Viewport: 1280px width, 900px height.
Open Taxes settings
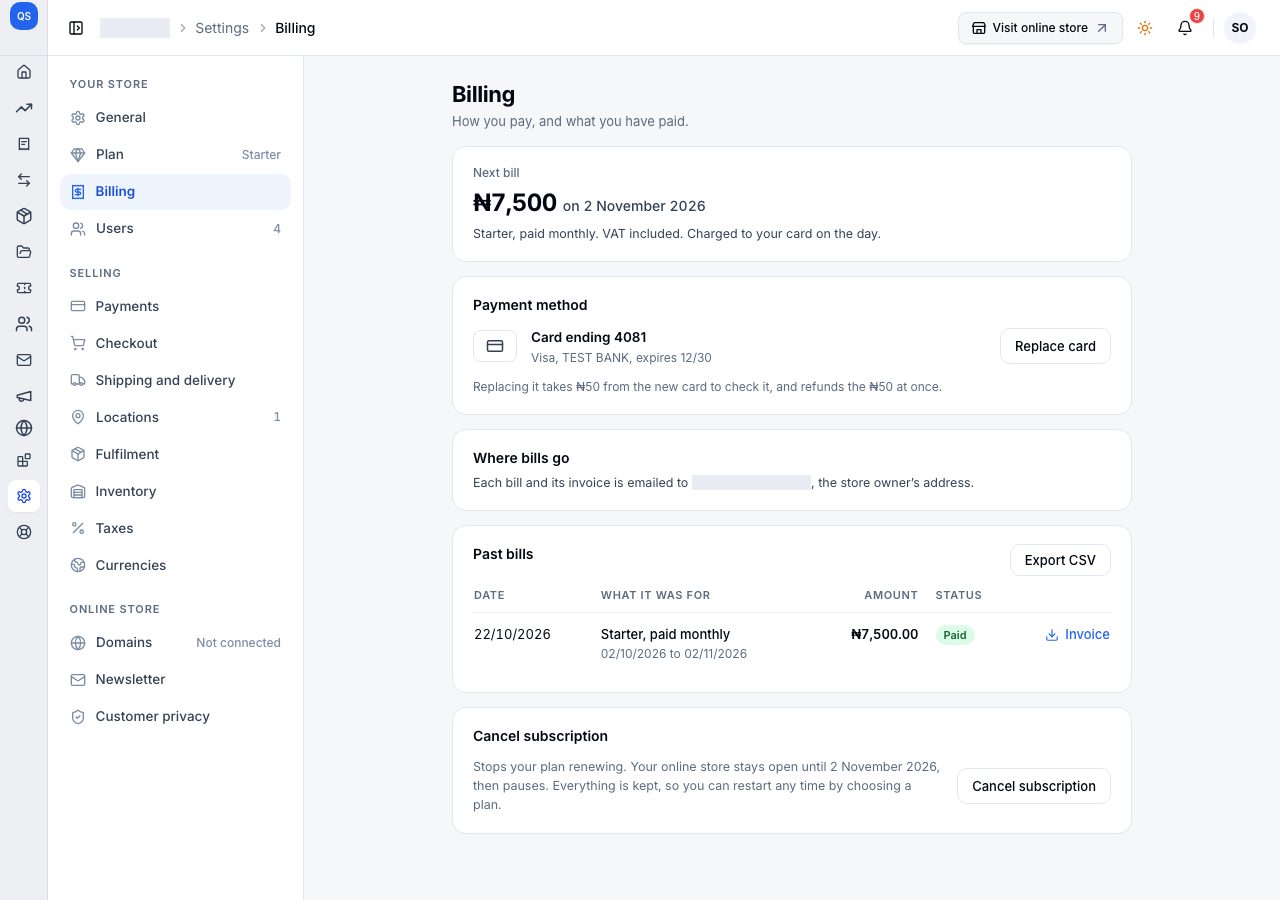pyautogui.click(x=175, y=529)
